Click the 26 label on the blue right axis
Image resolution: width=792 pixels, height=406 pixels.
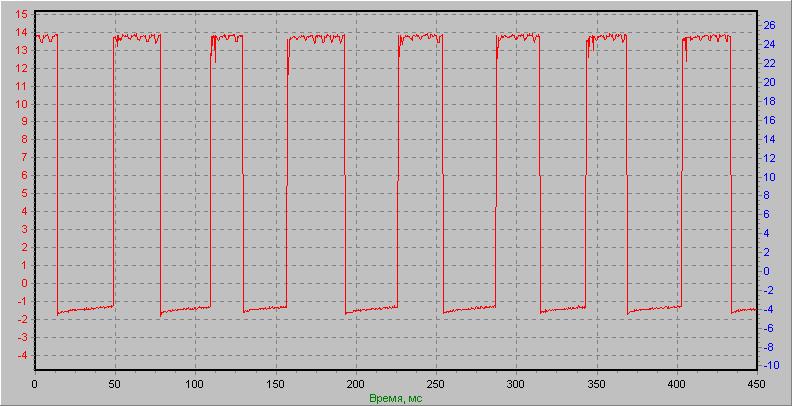(769, 24)
